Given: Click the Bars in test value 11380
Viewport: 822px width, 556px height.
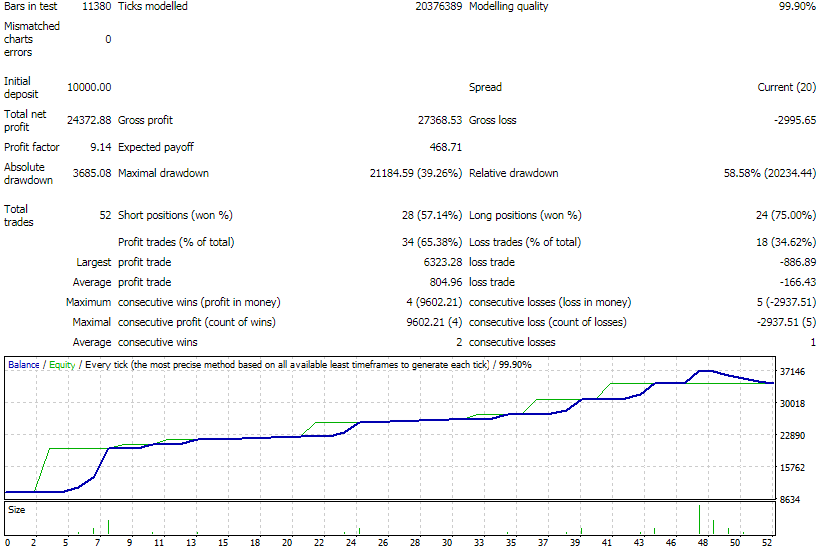Looking at the screenshot, I should [96, 7].
